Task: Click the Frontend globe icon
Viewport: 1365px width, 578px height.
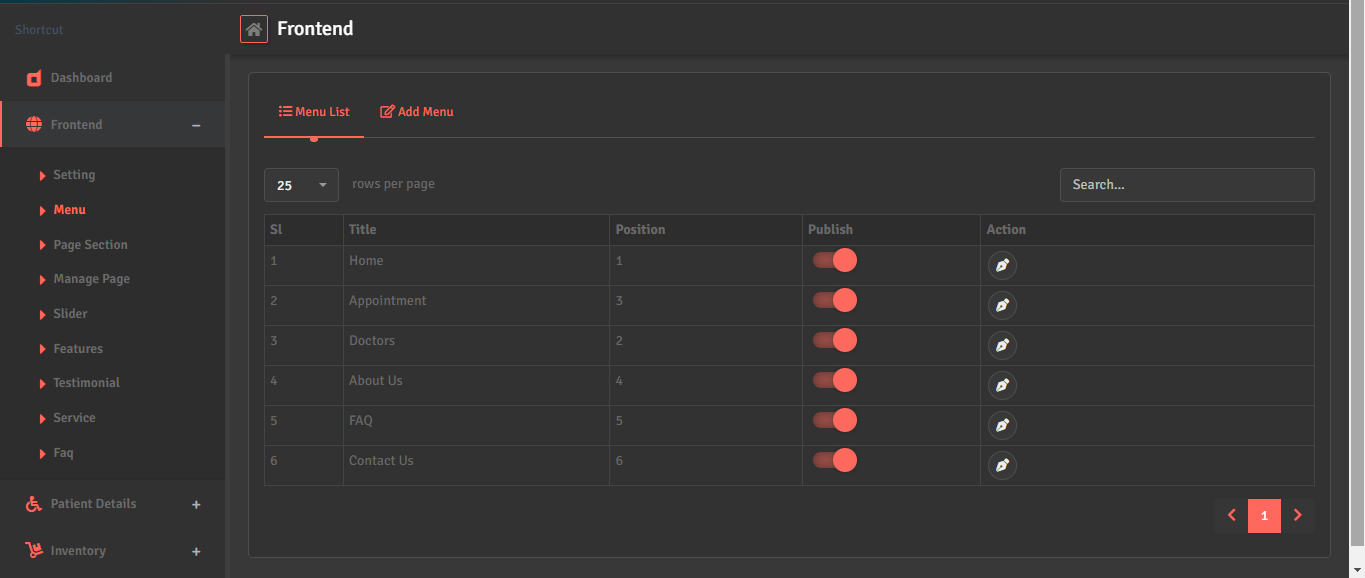Action: 33,124
